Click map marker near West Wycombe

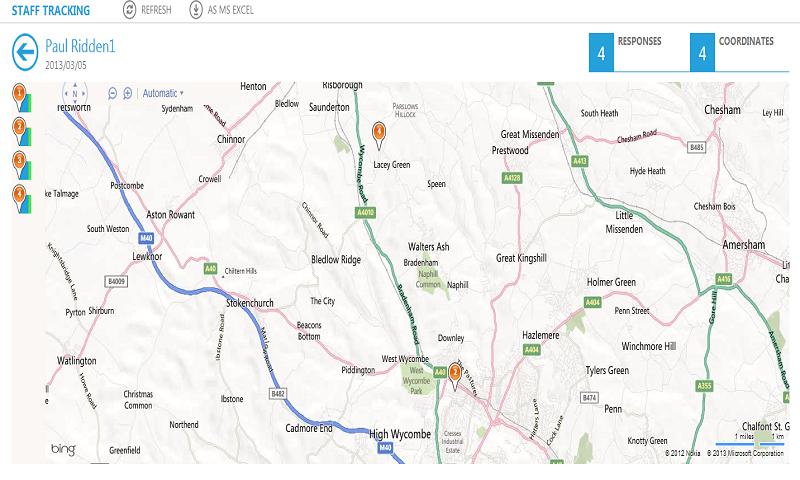click(455, 371)
